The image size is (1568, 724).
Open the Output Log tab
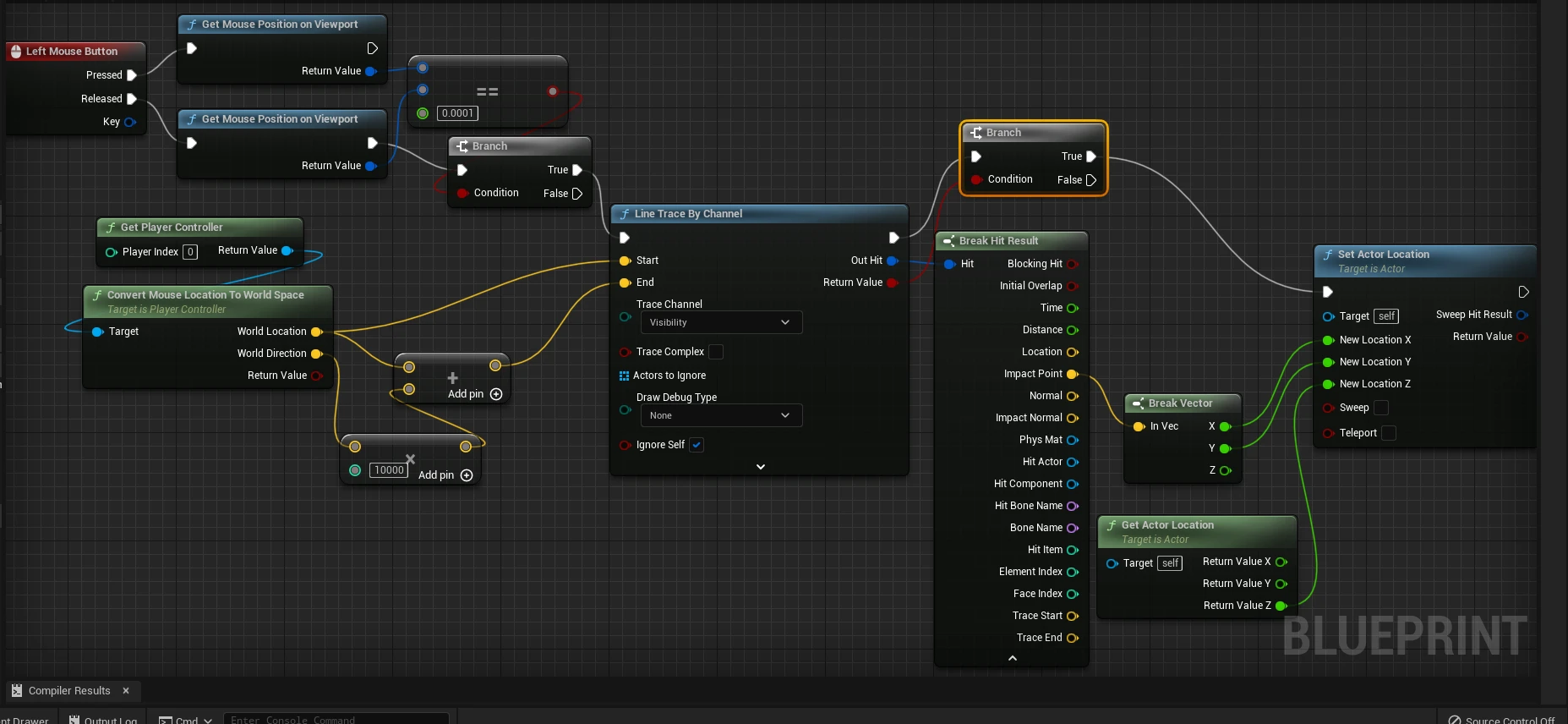click(103, 720)
